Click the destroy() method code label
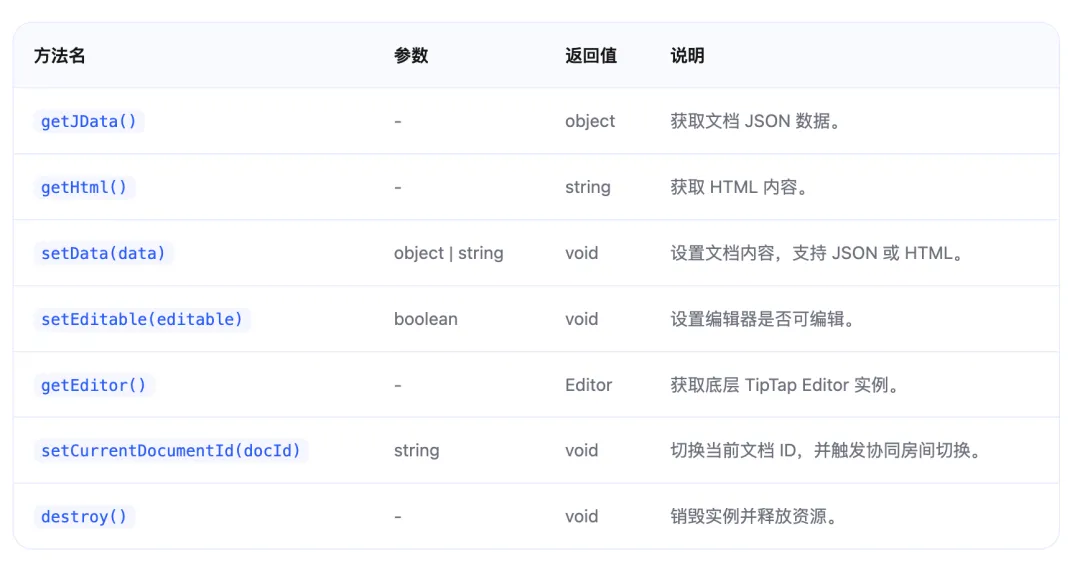This screenshot has height=569, width=1080. pos(84,517)
